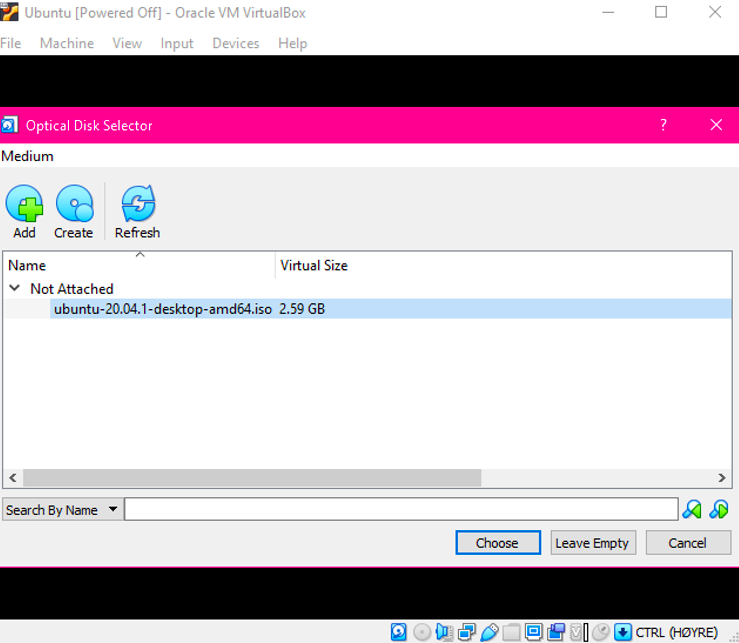Click the Cancel button
Image resolution: width=739 pixels, height=643 pixels.
688,543
